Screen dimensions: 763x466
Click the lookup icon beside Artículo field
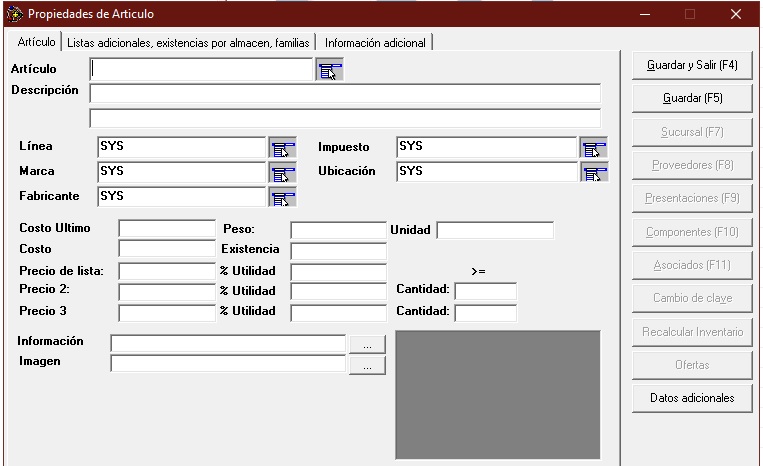[x=329, y=69]
